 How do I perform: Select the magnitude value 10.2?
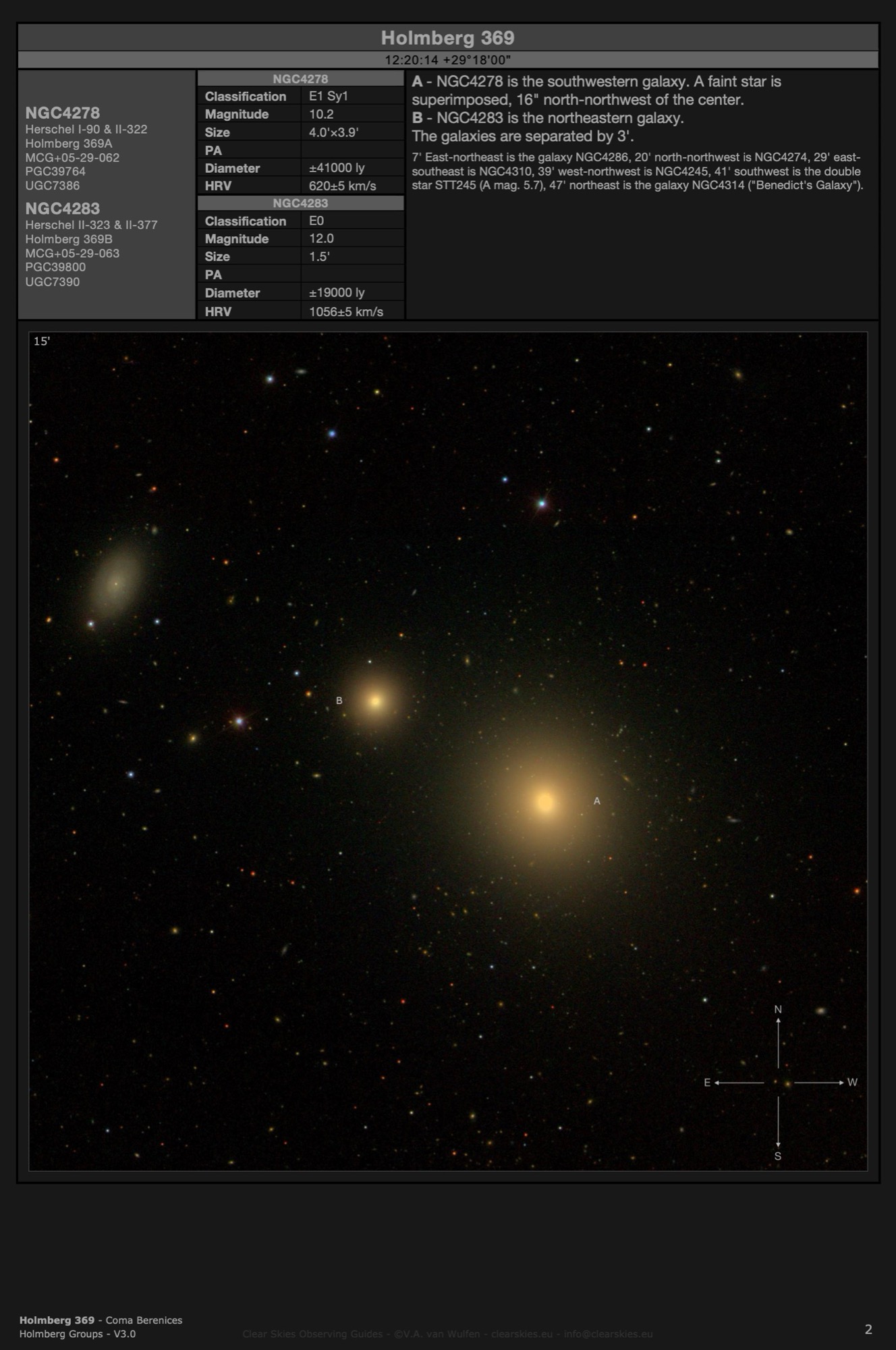(321, 114)
